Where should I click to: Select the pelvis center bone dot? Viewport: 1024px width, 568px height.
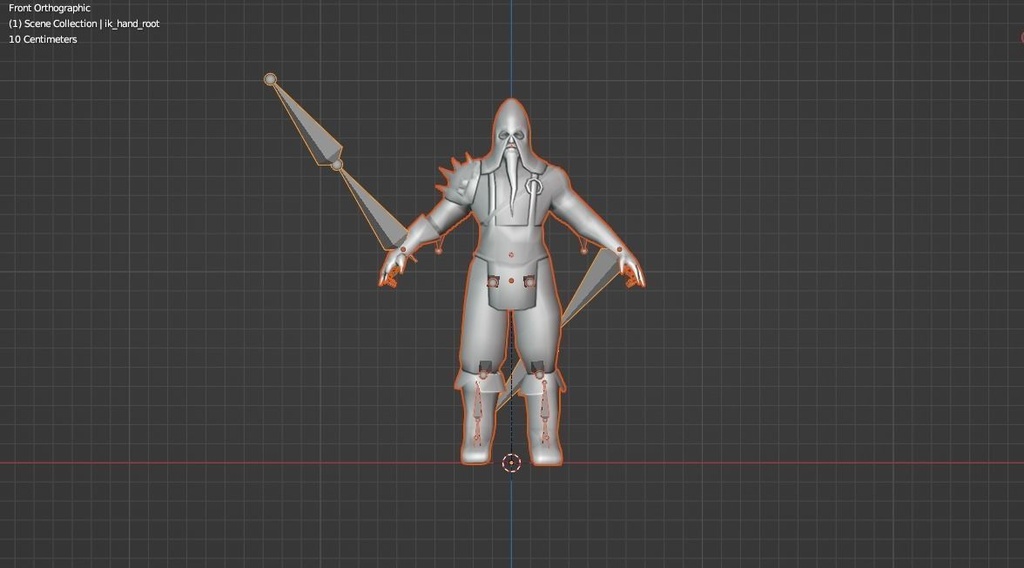point(511,281)
